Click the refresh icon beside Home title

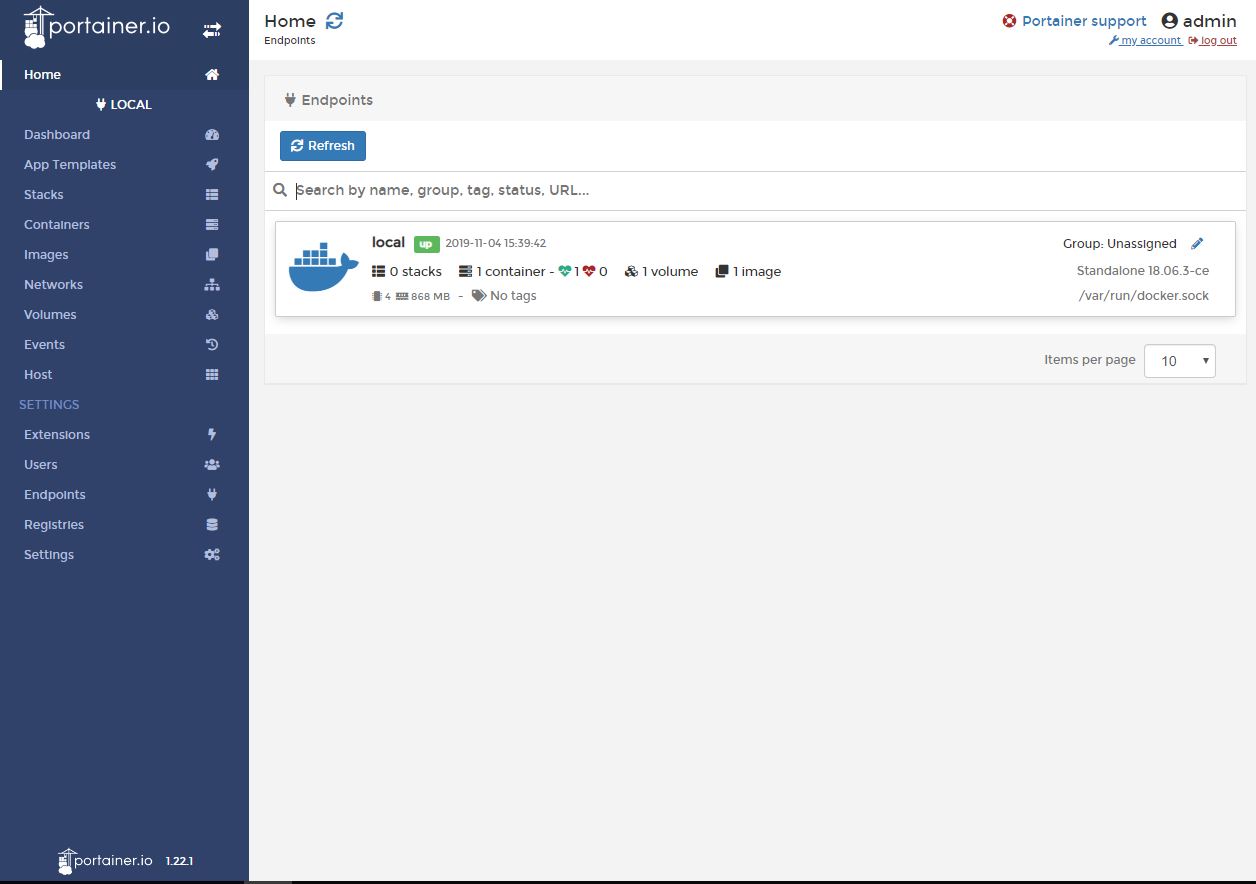click(334, 21)
